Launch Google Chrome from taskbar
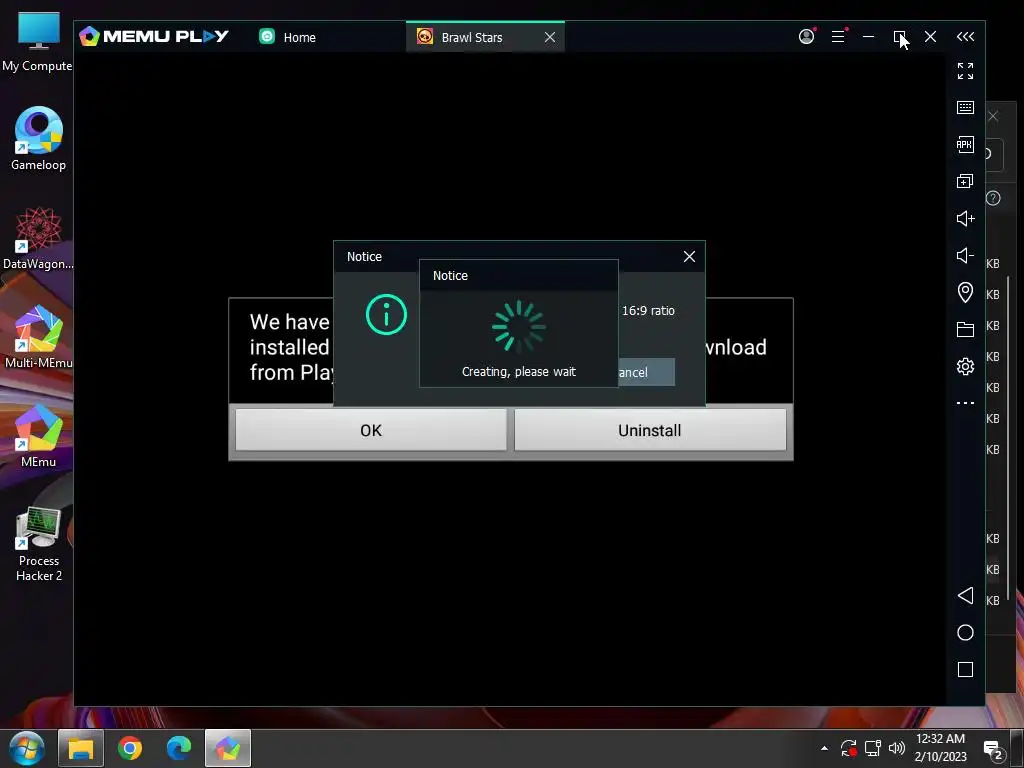1024x768 pixels. click(130, 748)
